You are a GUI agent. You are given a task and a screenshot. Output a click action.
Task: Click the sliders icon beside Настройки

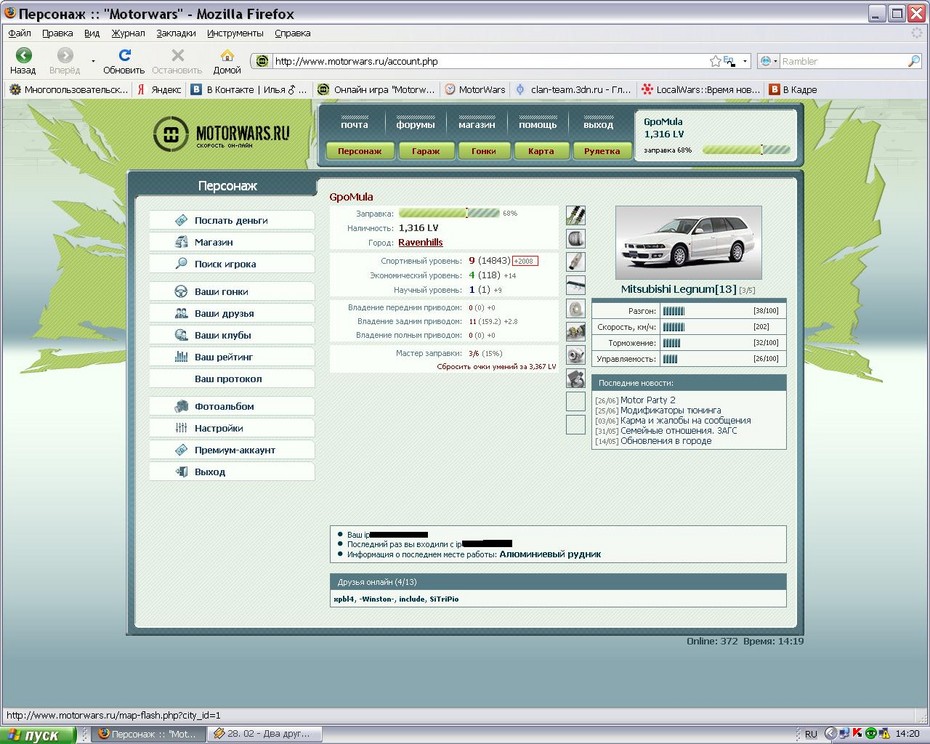tap(181, 428)
